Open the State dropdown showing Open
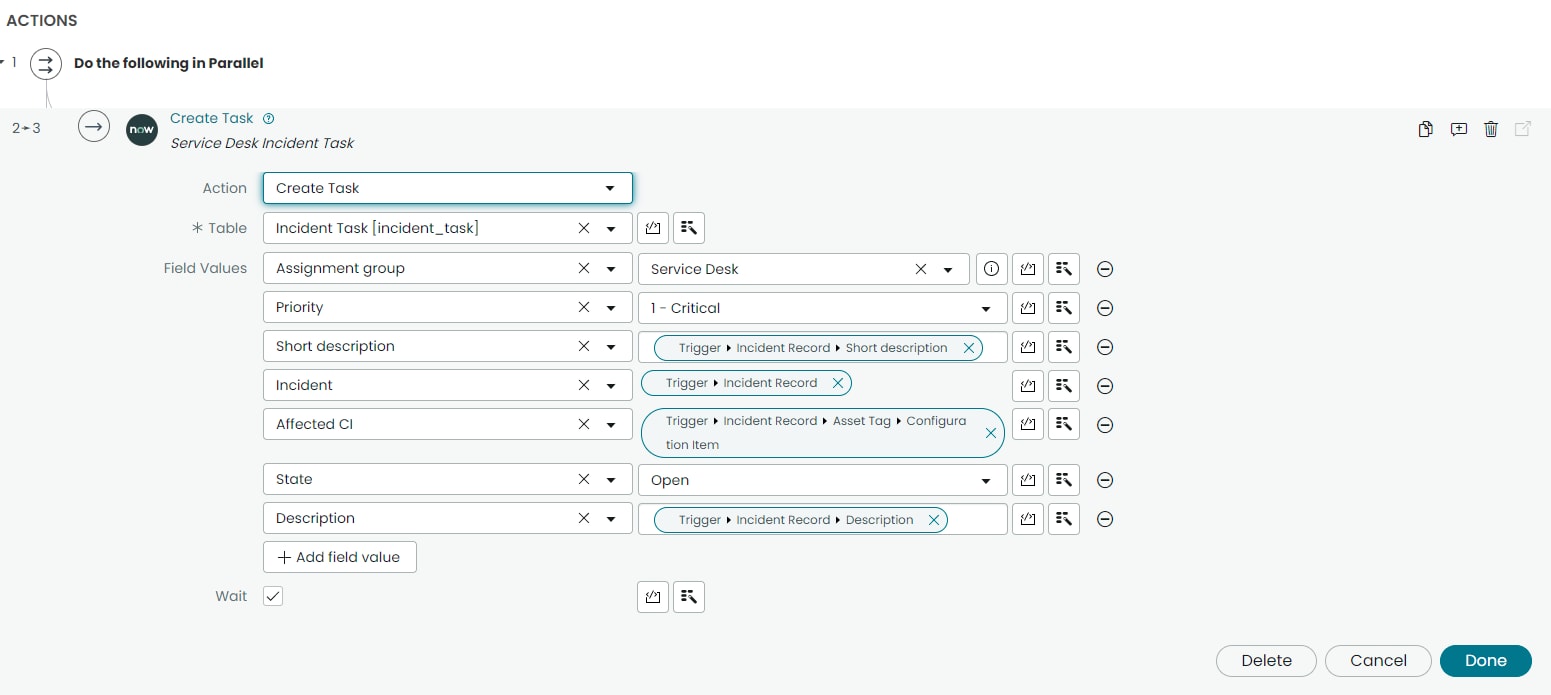 pyautogui.click(x=985, y=480)
